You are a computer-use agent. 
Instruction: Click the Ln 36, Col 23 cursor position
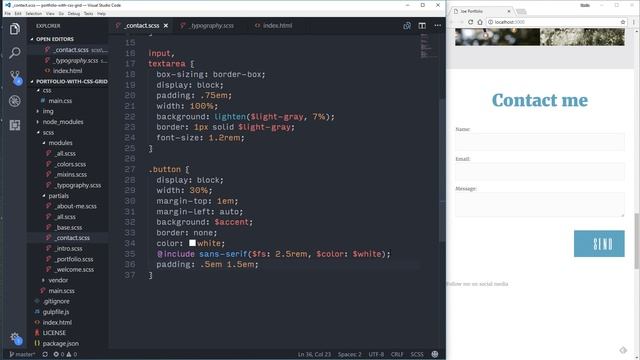tap(314, 354)
